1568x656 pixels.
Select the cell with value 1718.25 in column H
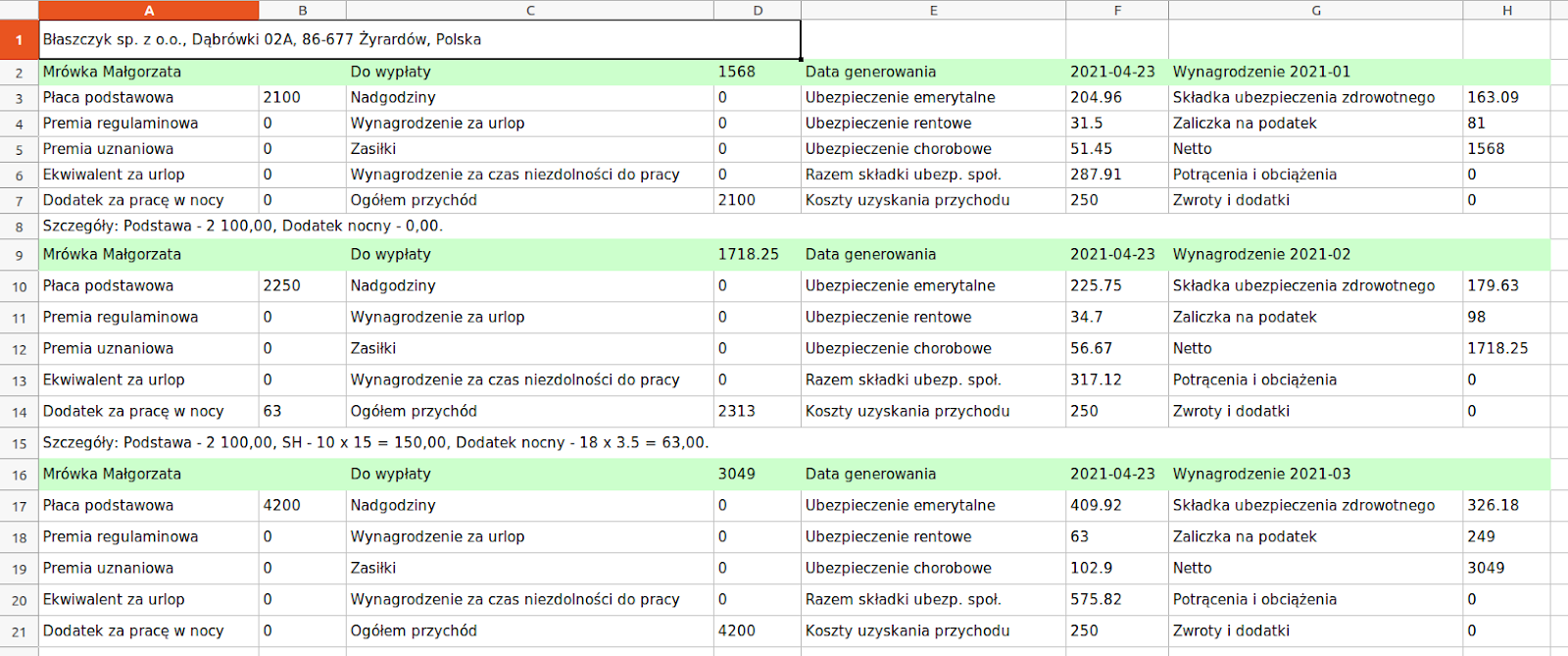(x=1497, y=348)
